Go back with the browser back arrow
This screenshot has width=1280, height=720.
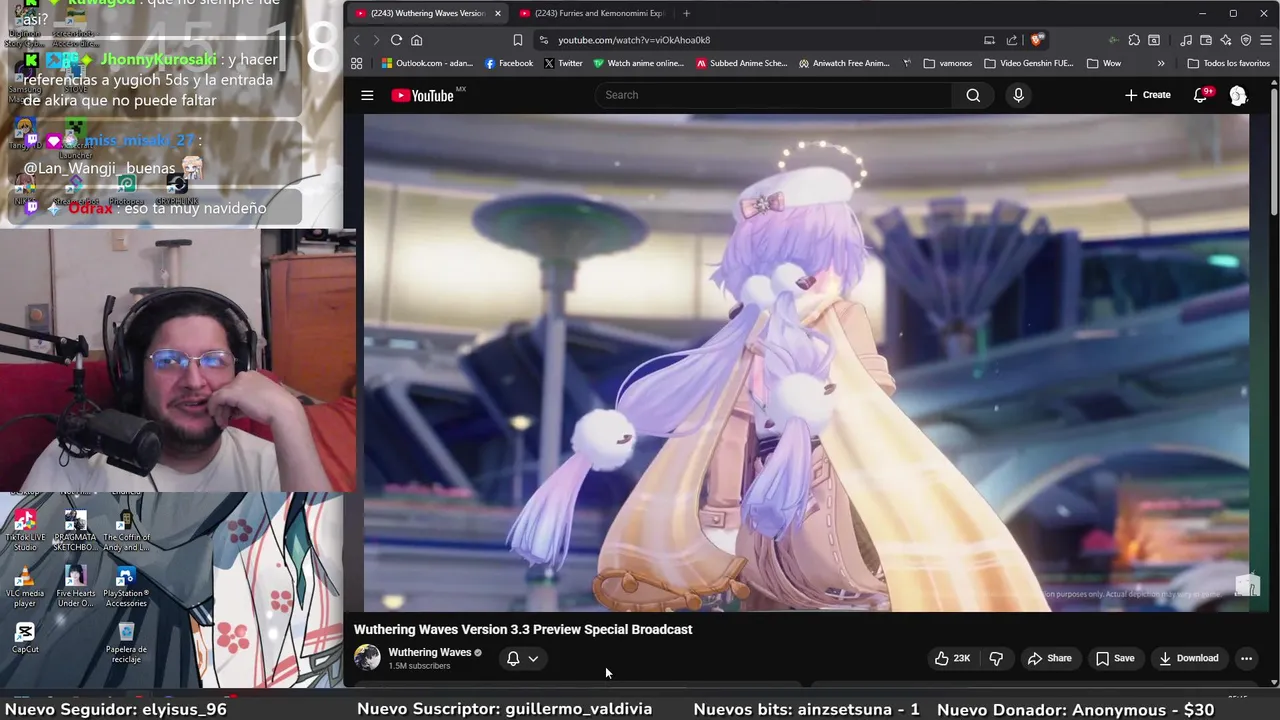pos(356,40)
